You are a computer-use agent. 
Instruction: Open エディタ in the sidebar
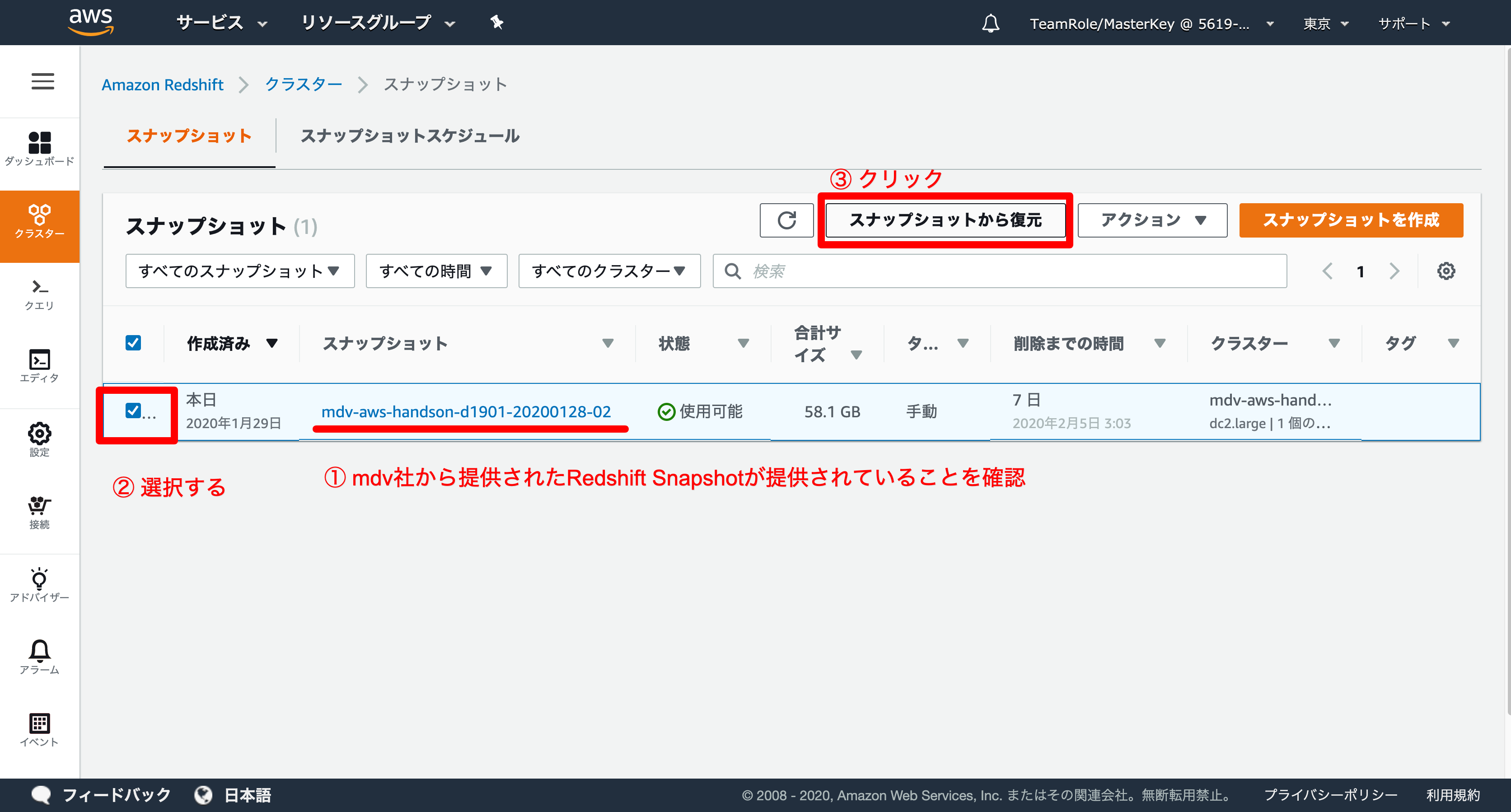(x=39, y=366)
